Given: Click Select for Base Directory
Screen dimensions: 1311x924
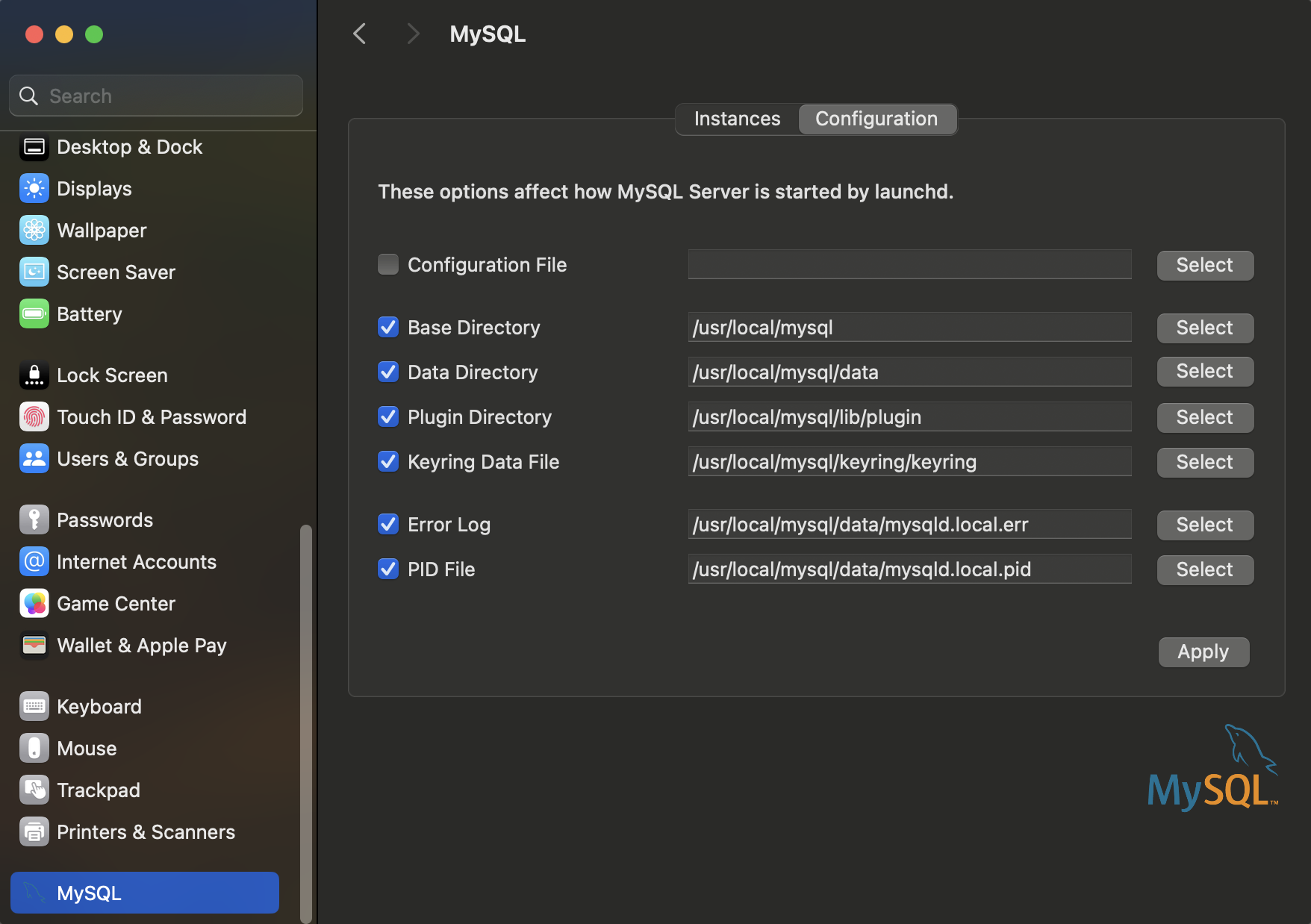Looking at the screenshot, I should pyautogui.click(x=1205, y=328).
